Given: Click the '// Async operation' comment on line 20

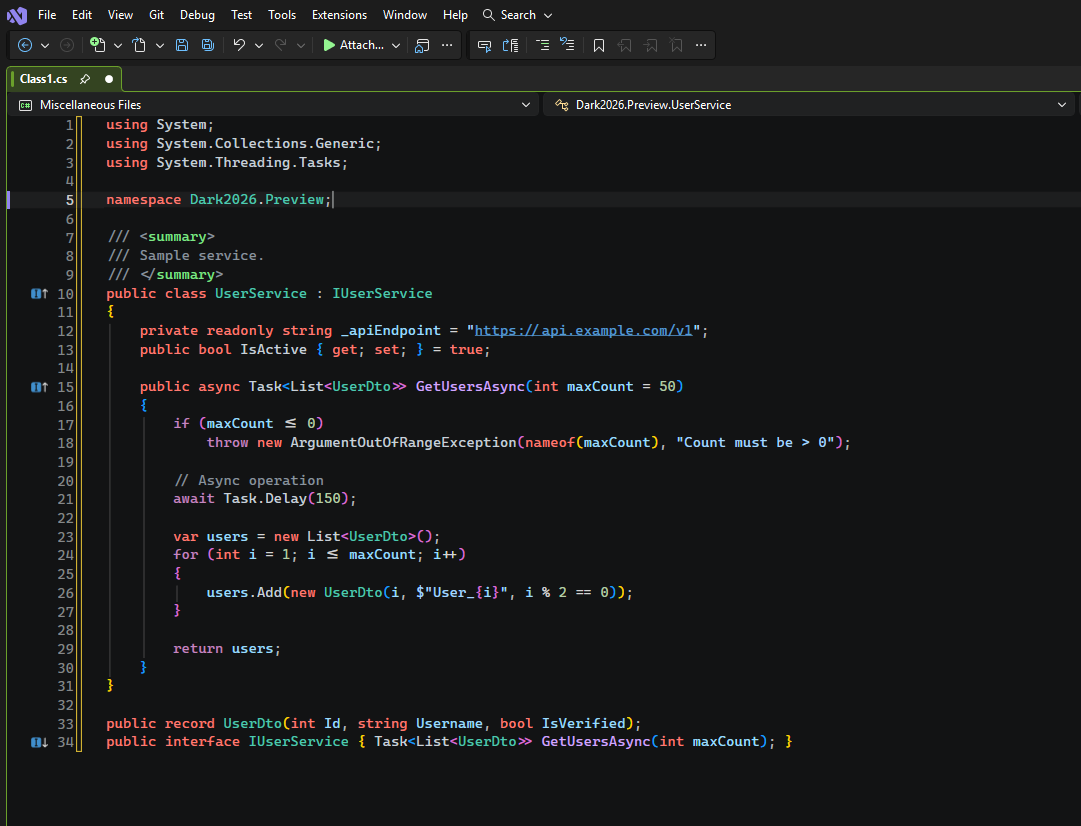Looking at the screenshot, I should (x=249, y=481).
